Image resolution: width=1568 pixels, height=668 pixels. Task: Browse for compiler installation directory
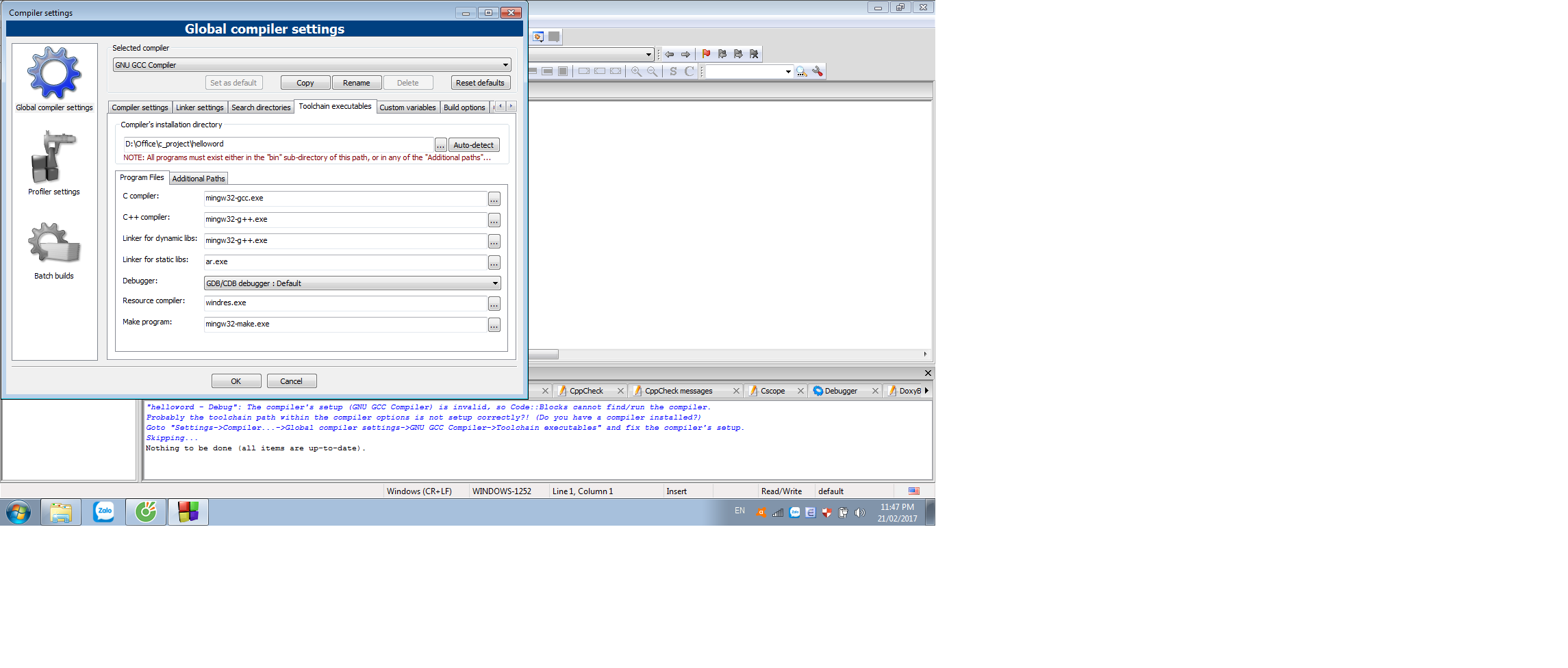tap(440, 145)
